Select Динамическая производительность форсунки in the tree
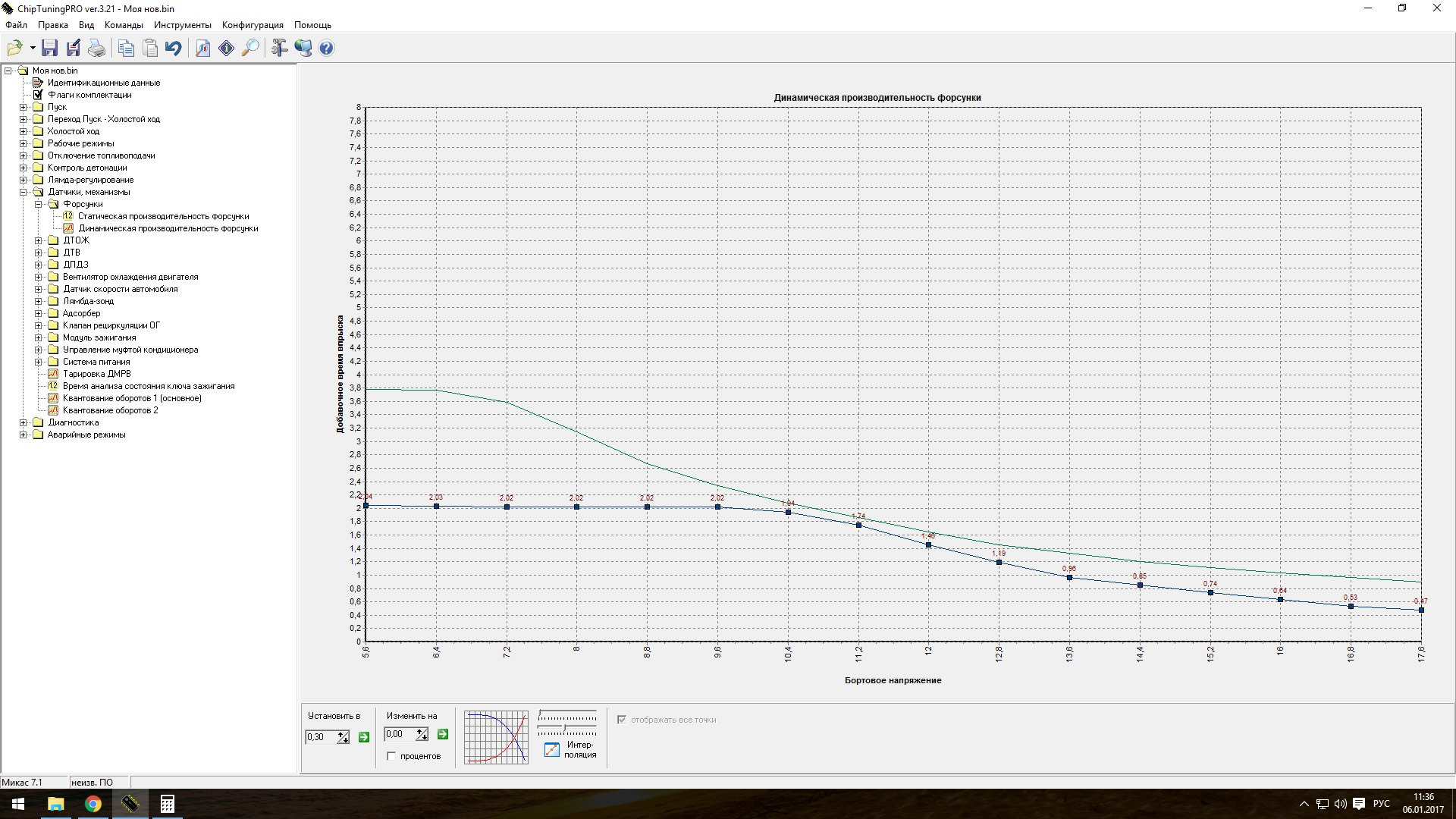The width and height of the screenshot is (1456, 819). pyautogui.click(x=168, y=228)
